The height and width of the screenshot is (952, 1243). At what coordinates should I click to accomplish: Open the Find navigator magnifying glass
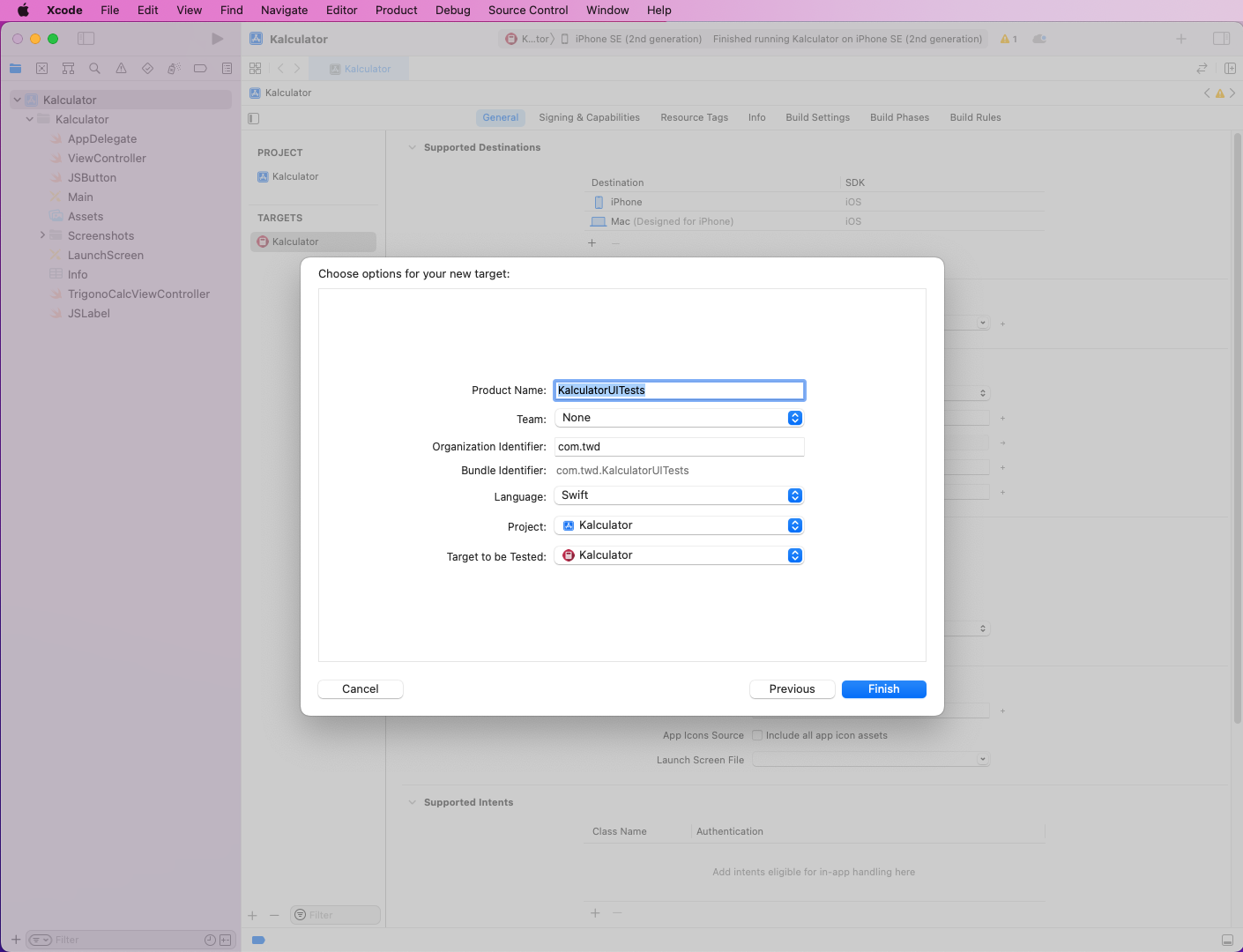click(94, 69)
